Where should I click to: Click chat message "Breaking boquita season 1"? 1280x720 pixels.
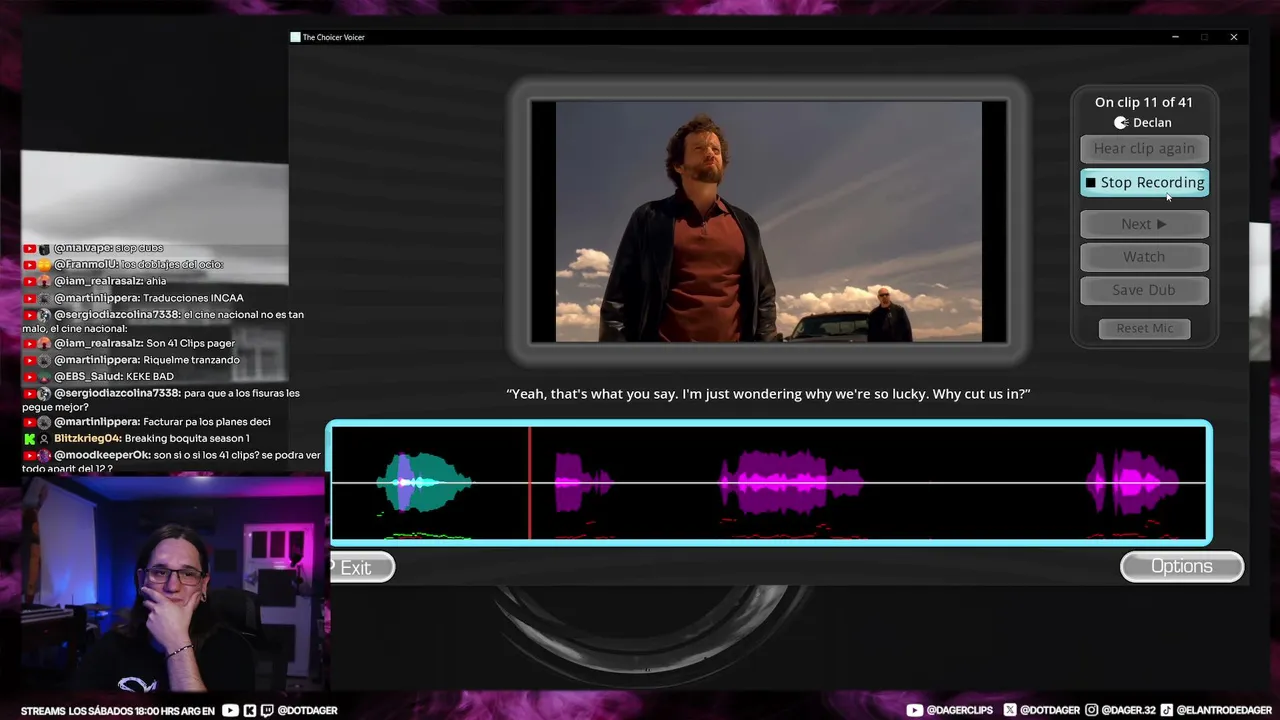click(187, 439)
